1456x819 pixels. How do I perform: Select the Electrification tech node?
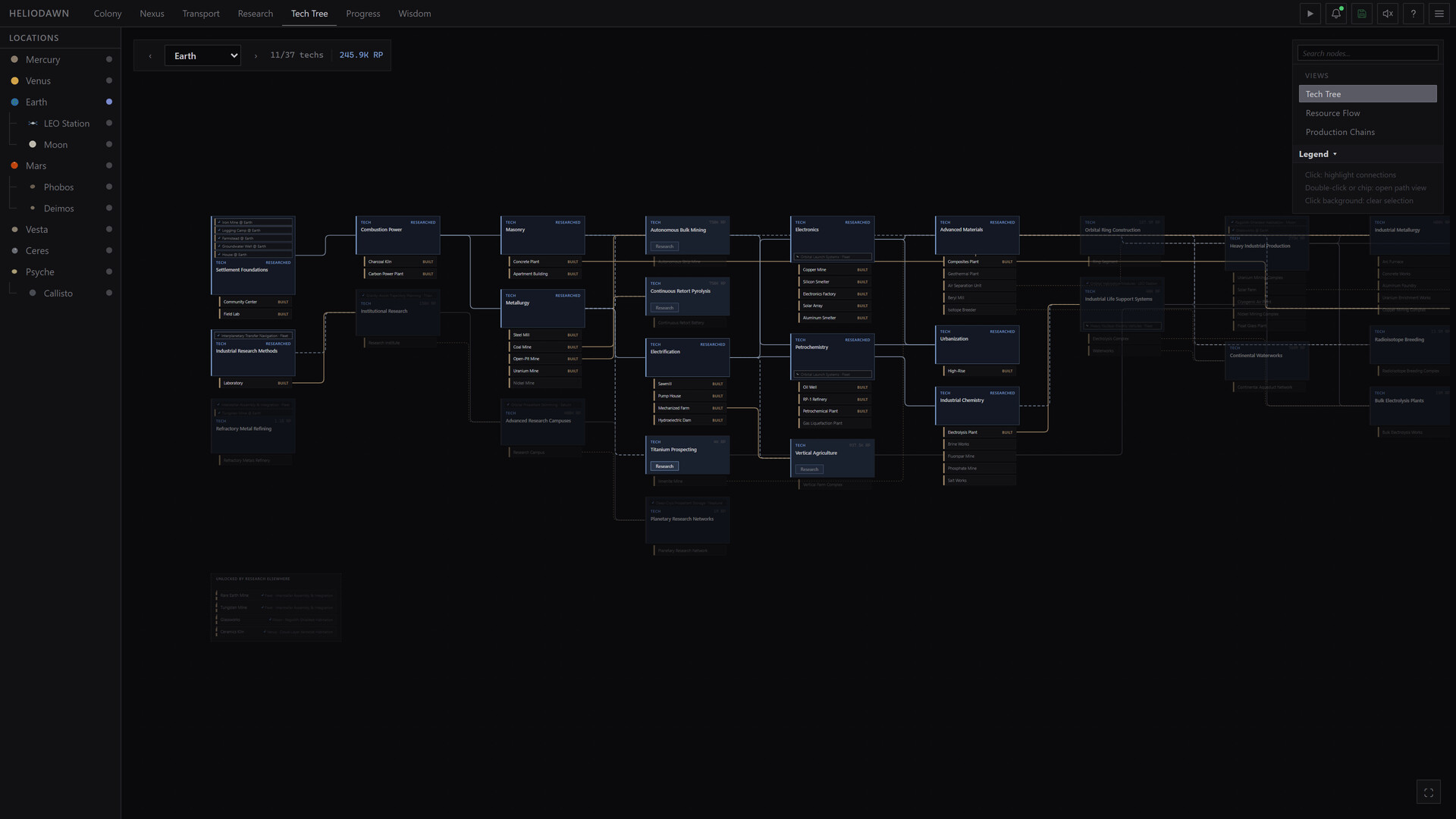click(687, 357)
